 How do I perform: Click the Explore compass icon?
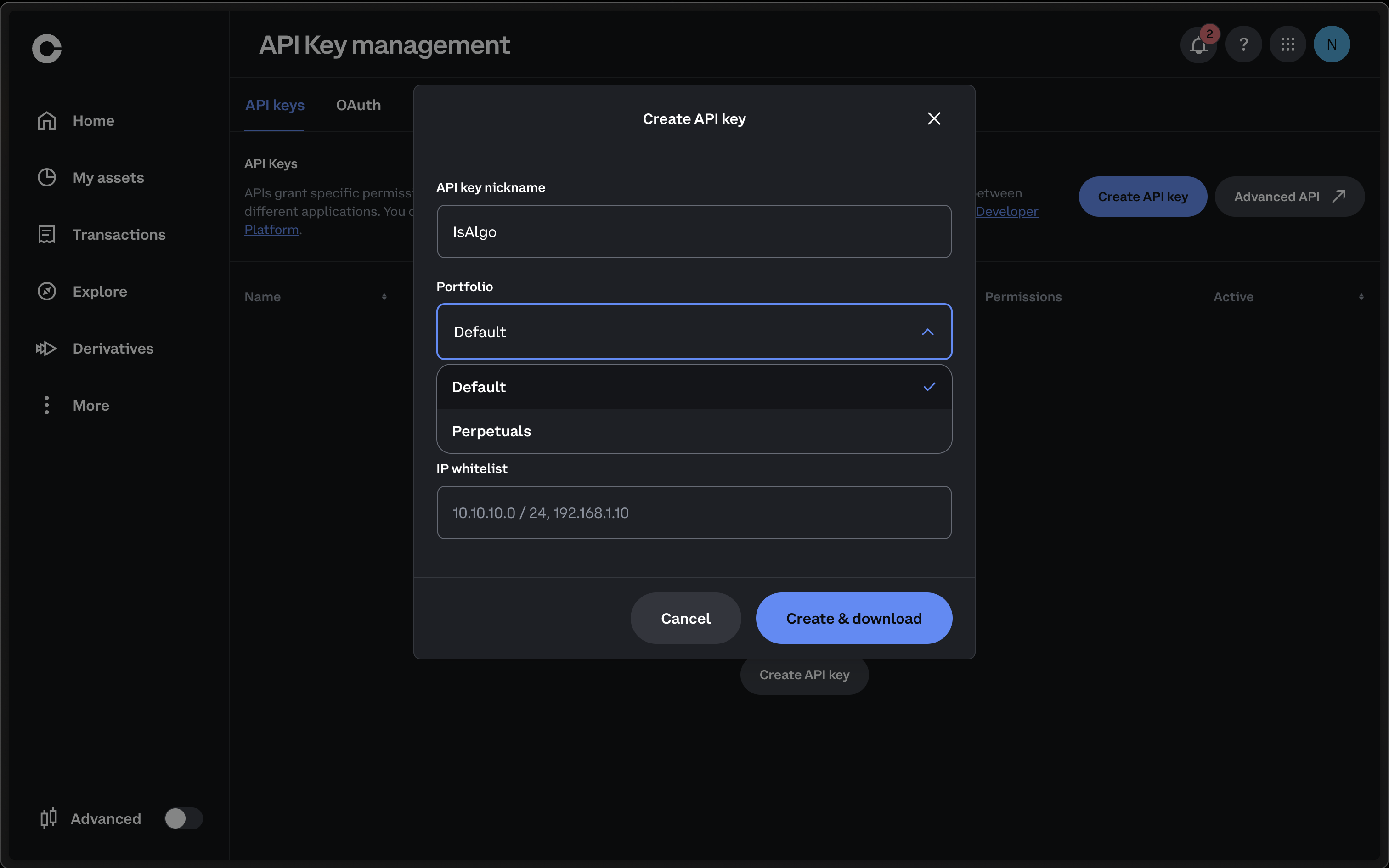coord(46,291)
